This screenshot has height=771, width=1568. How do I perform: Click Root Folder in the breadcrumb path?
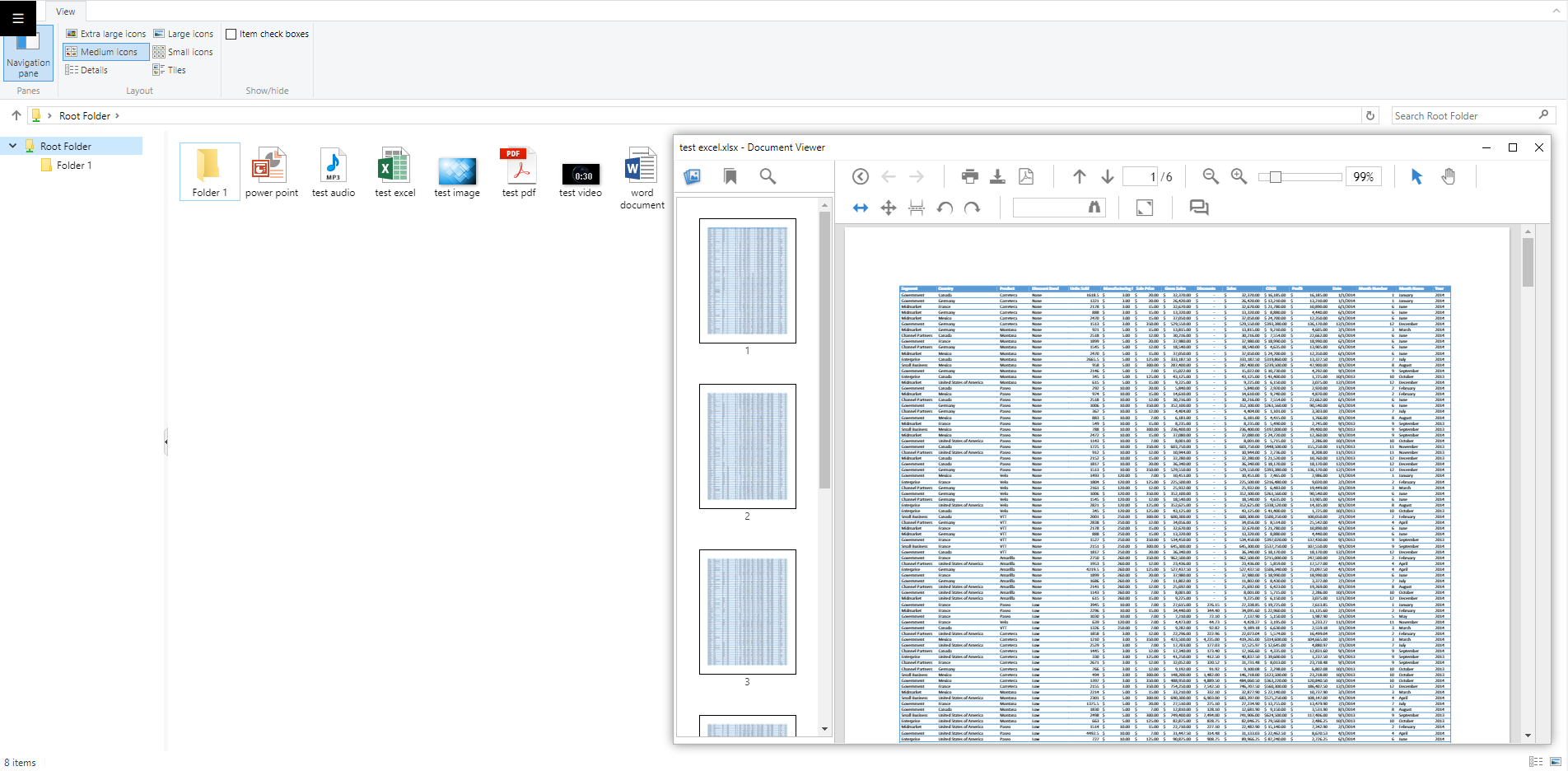[85, 116]
